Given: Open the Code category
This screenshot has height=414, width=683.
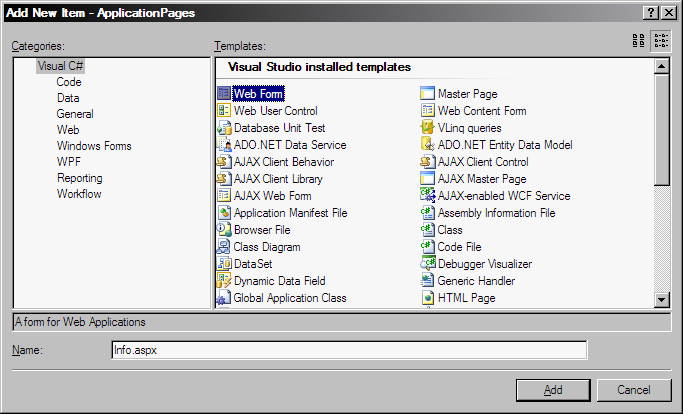Looking at the screenshot, I should (x=69, y=82).
